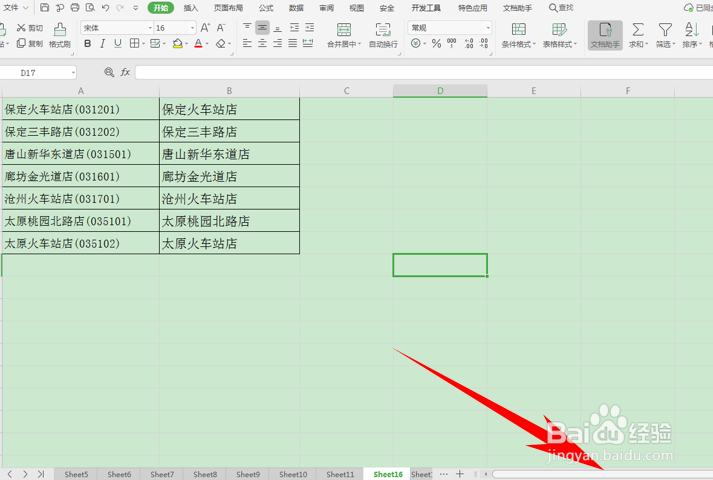Viewport: 713px width, 480px height.
Task: Toggle 合并居中 merge and center
Action: pos(343,35)
